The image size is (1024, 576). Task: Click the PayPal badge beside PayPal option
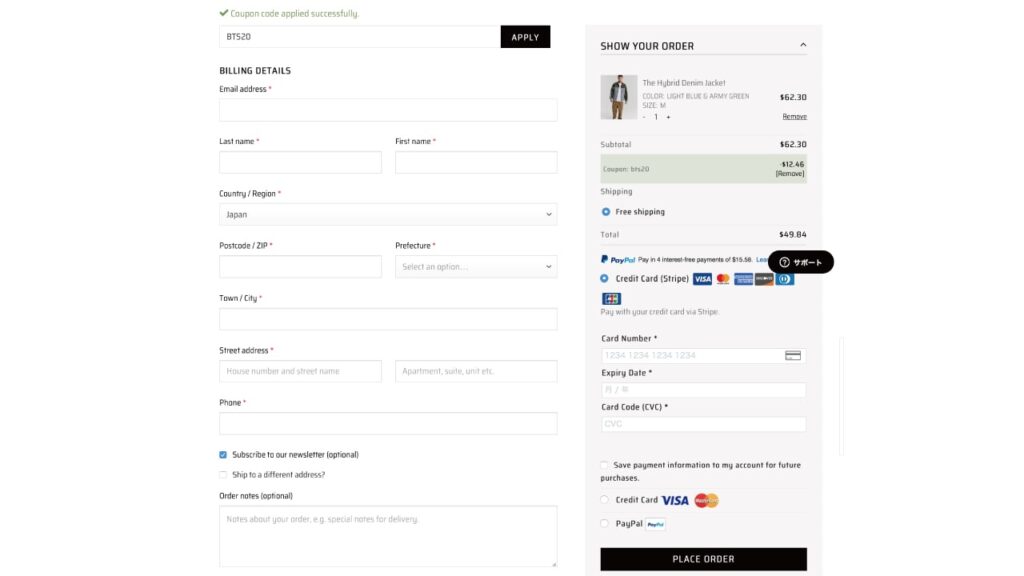pos(656,524)
